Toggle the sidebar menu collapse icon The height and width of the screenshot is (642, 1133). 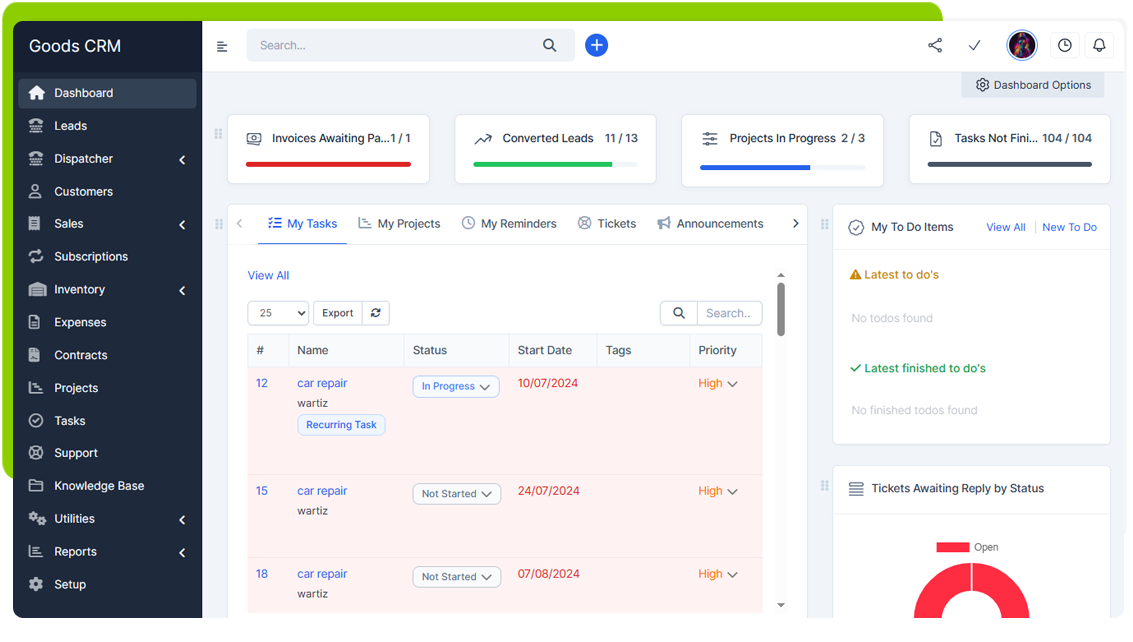click(x=222, y=46)
